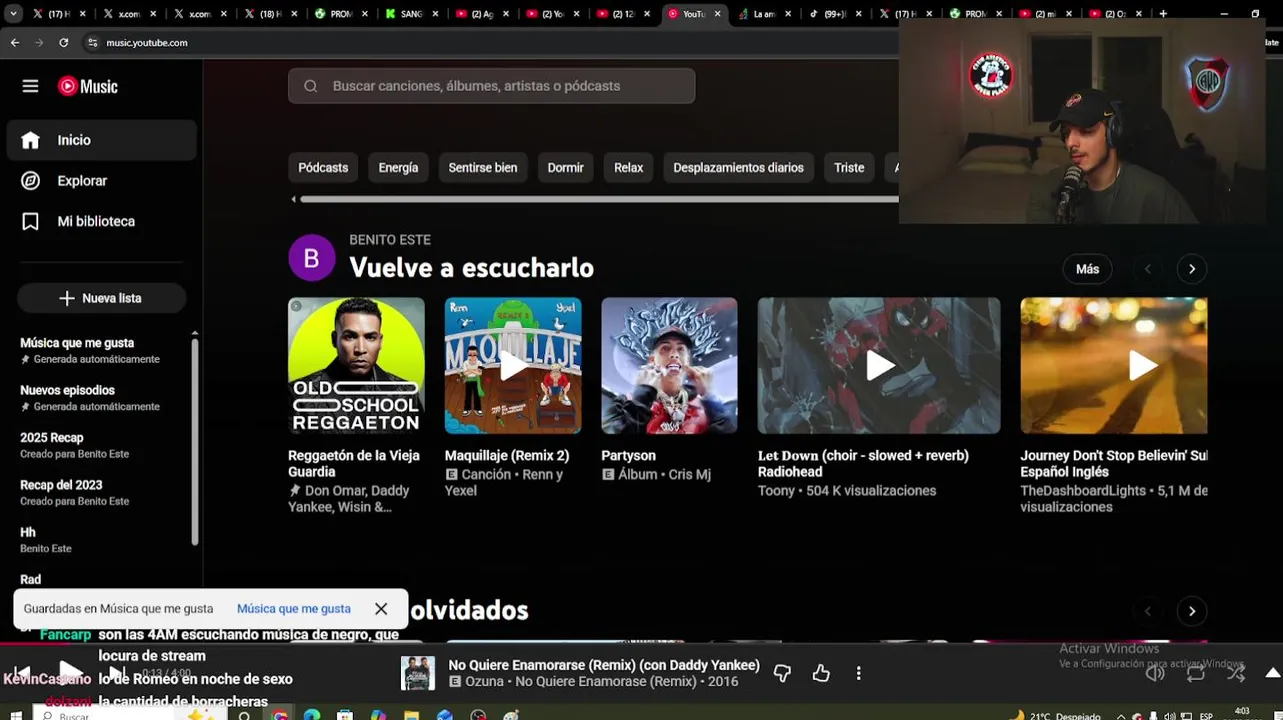This screenshot has height=720, width=1283.
Task: Show the next Vuelve a escucharlo items
Action: (x=1192, y=269)
